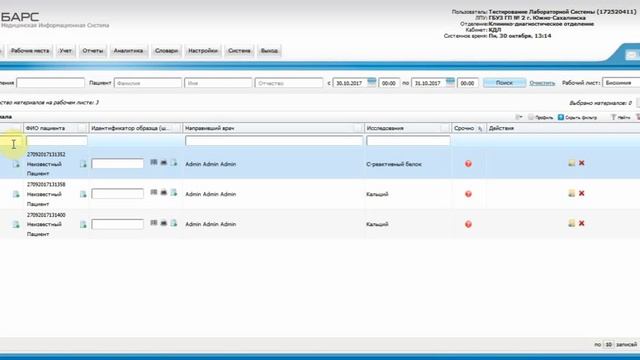Click the card icon after patient name in row 27092017131358
The width and height of the screenshot is (640, 360).
83,194
